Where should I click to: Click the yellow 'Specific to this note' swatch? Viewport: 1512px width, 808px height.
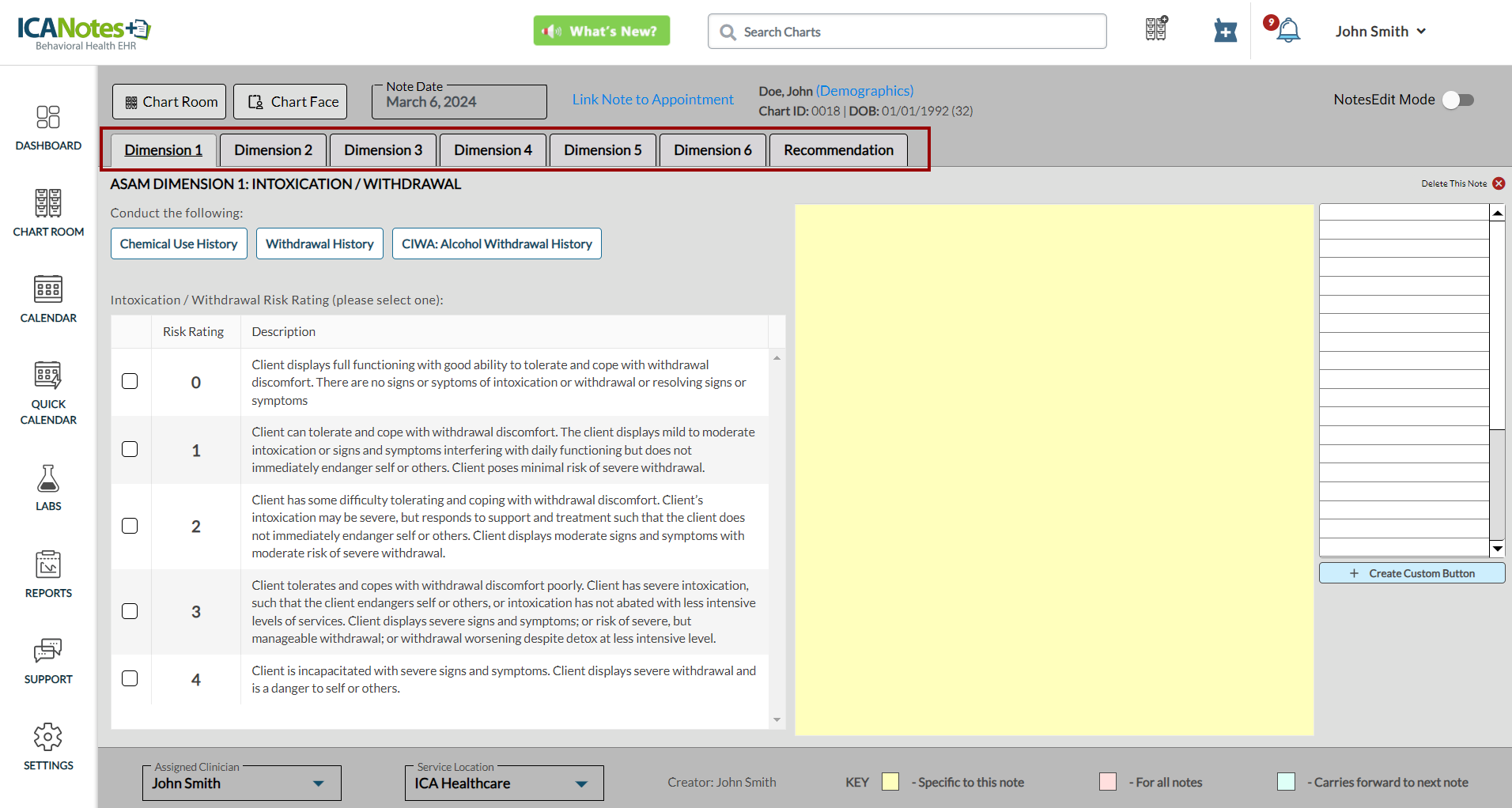point(890,782)
